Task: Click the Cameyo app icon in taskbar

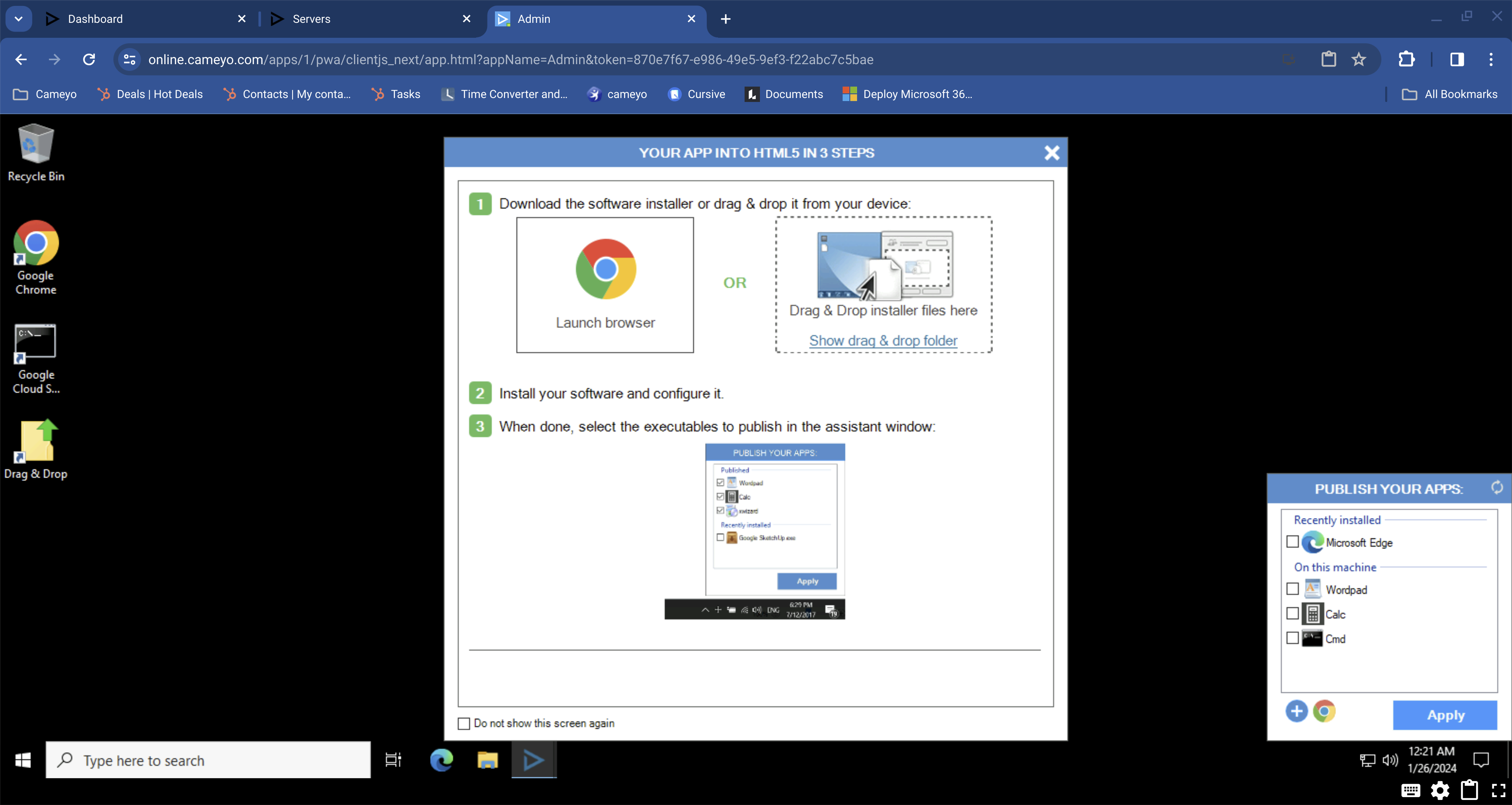Action: click(534, 761)
